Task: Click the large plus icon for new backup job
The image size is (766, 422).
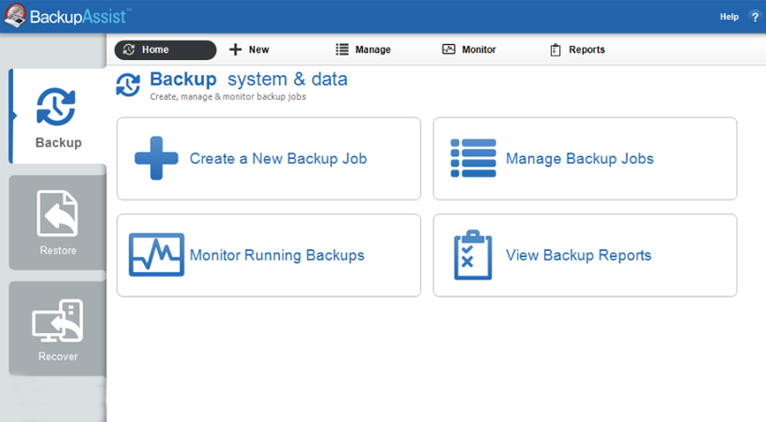Action: pyautogui.click(x=156, y=158)
